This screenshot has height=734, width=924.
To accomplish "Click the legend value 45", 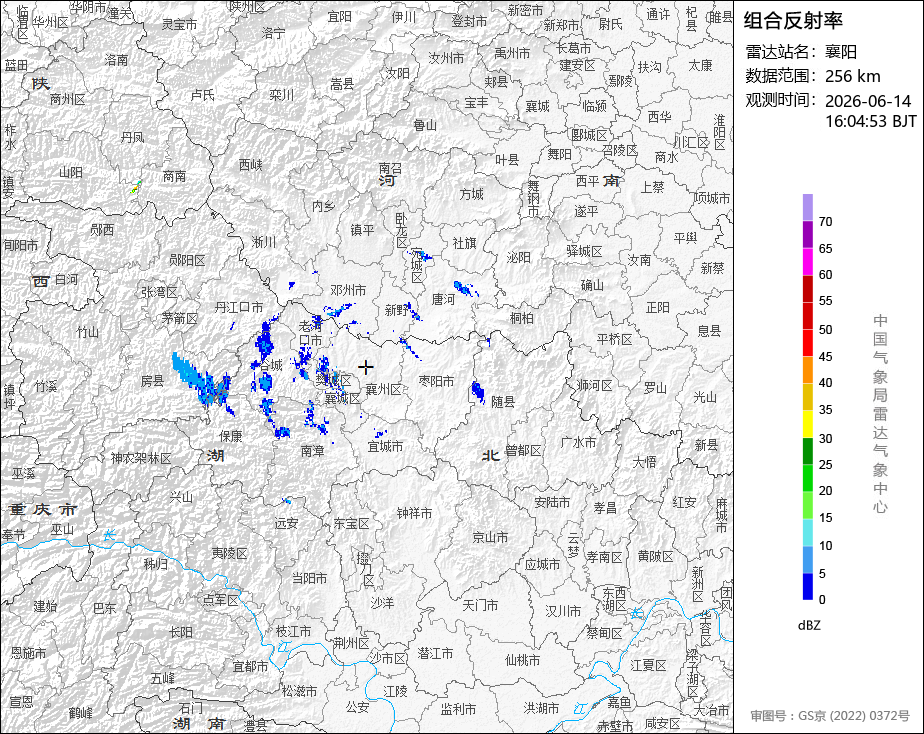I will 826,356.
